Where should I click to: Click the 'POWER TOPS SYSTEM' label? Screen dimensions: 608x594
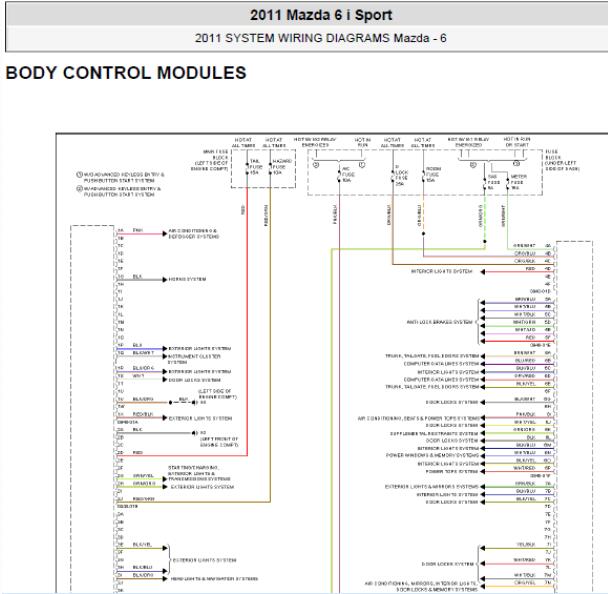pos(452,471)
